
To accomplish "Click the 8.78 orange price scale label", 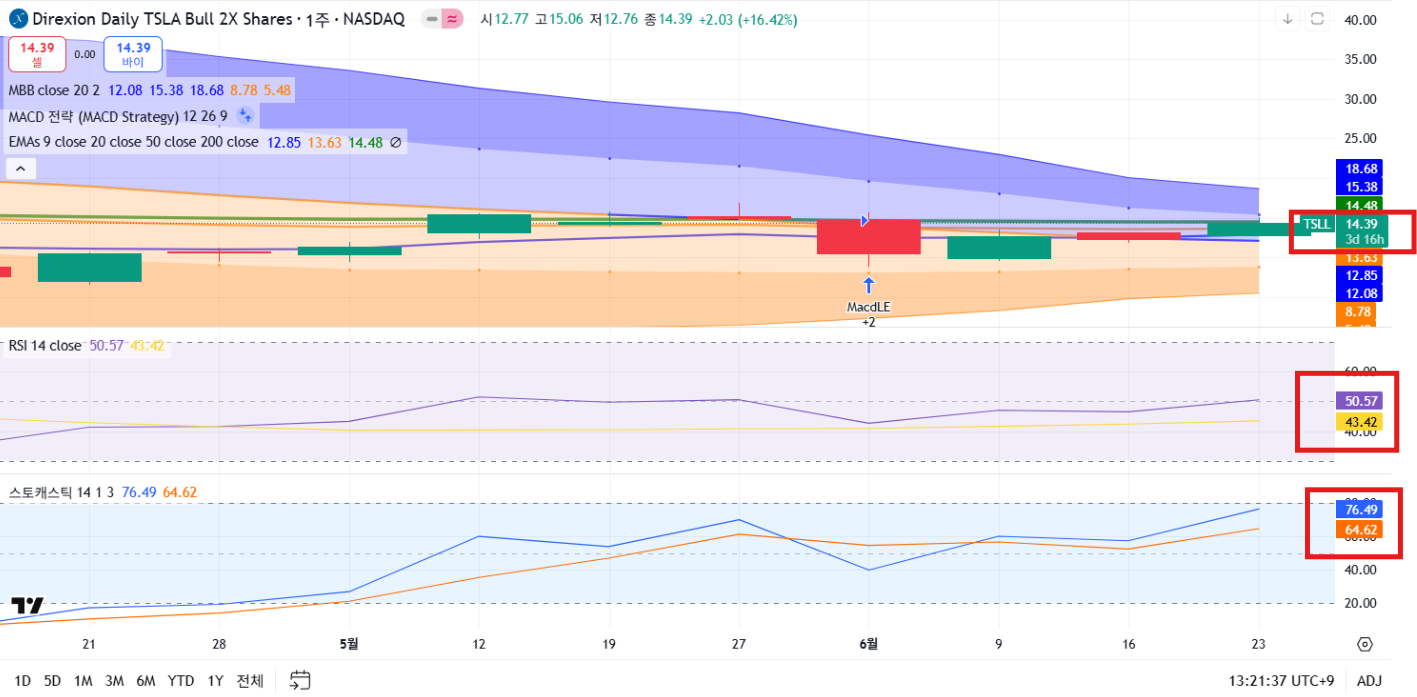I will pyautogui.click(x=1356, y=313).
